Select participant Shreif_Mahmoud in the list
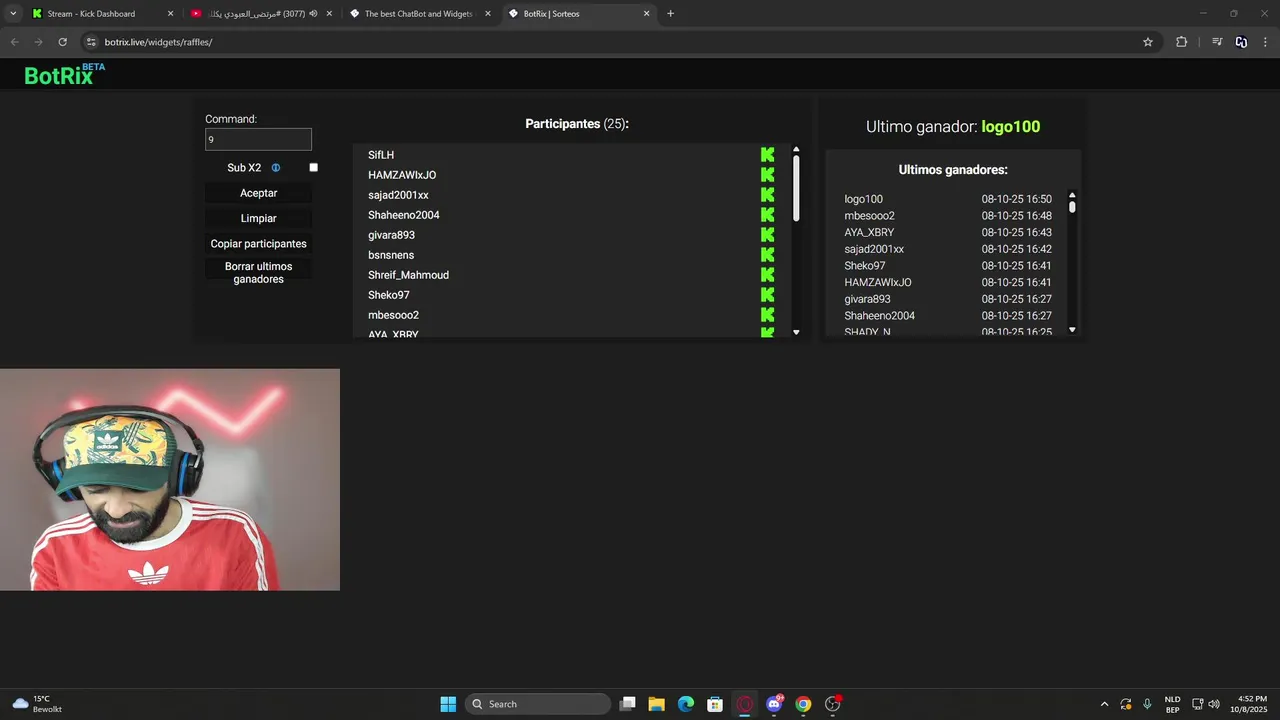1280x720 pixels. click(408, 275)
